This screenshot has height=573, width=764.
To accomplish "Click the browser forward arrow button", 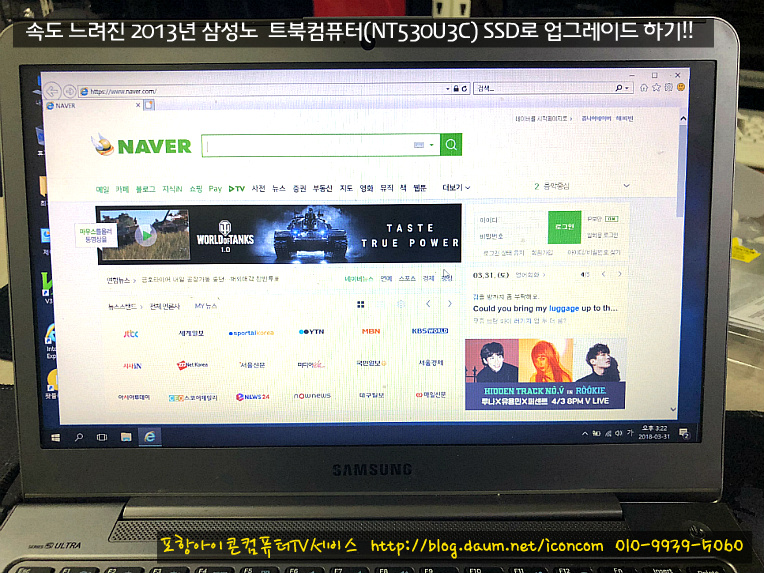I will tap(70, 91).
